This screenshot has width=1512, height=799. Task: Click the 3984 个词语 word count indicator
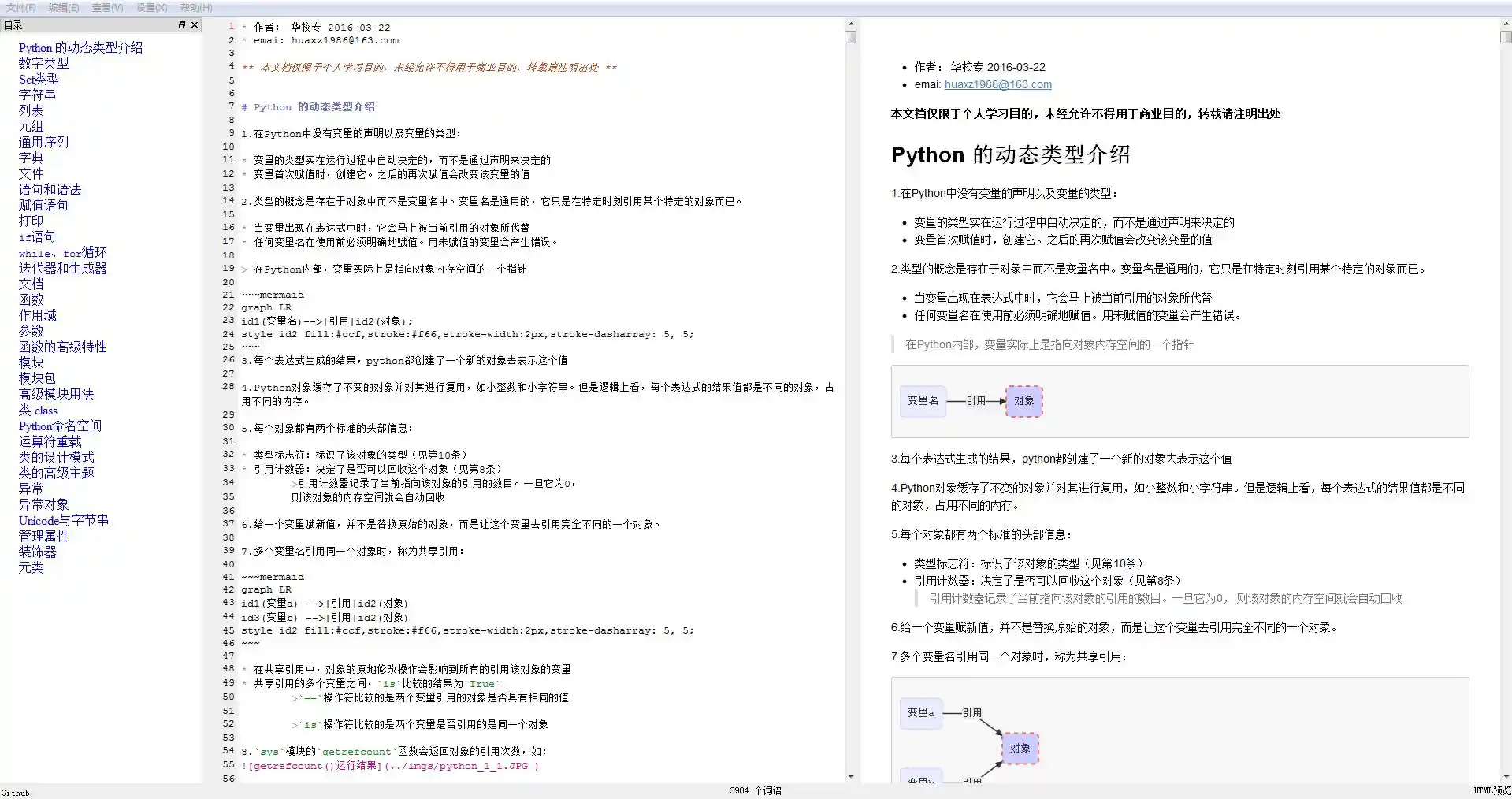point(756,790)
